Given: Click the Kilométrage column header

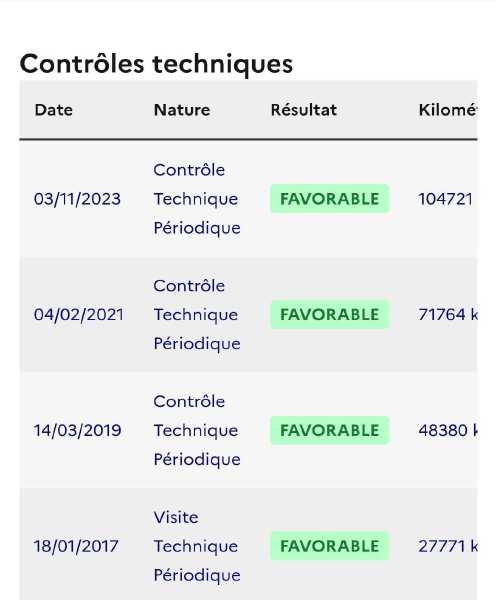Looking at the screenshot, I should [x=448, y=110].
